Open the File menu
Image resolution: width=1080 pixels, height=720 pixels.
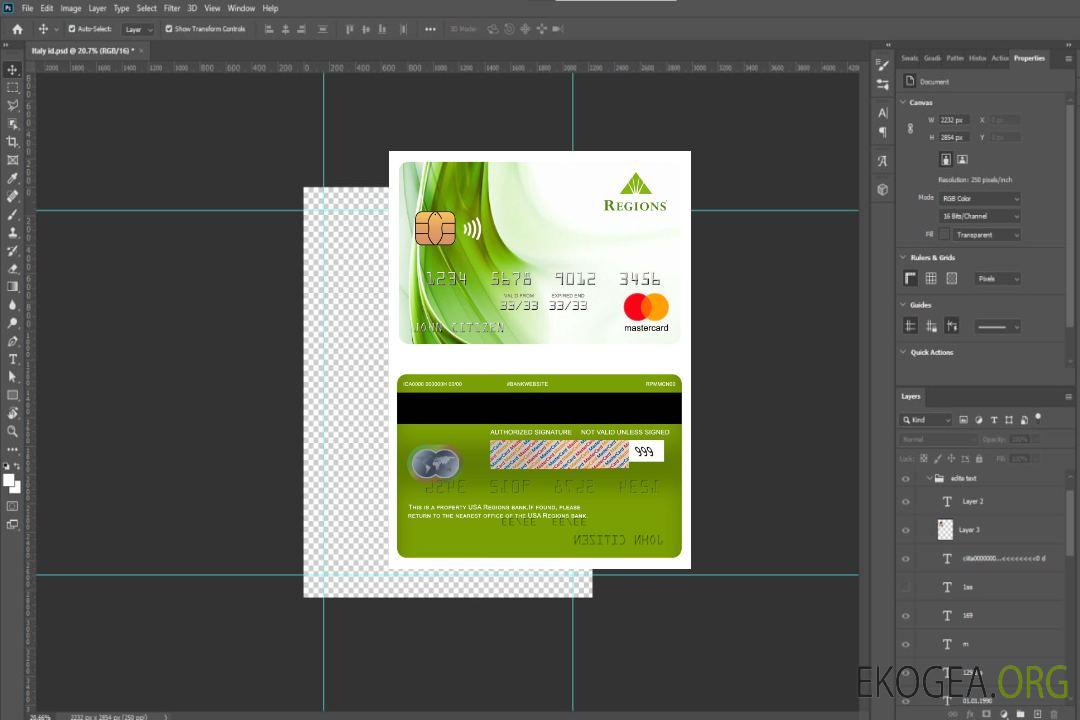pos(28,8)
